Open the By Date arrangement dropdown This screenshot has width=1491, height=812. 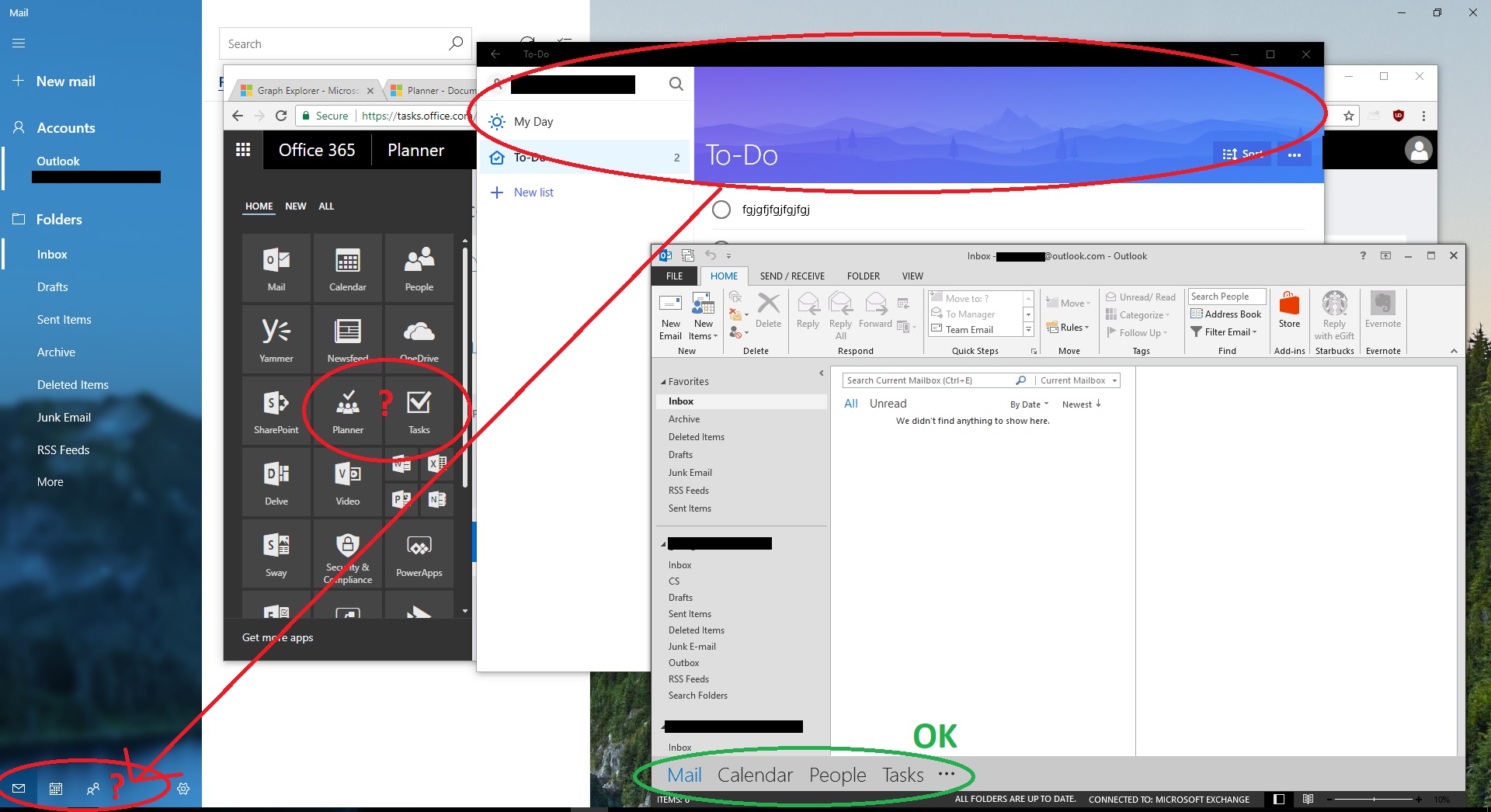click(x=1030, y=404)
